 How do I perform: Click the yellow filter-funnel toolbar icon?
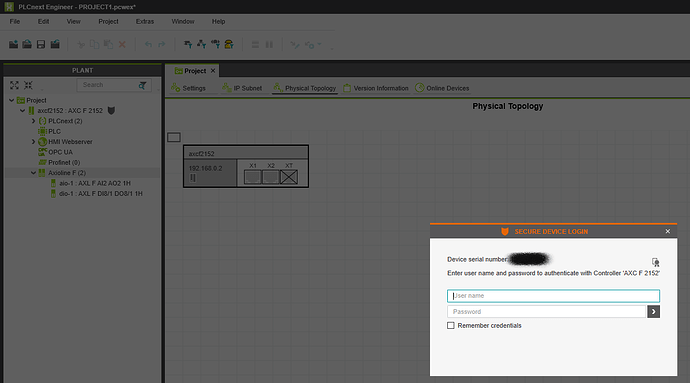coord(229,44)
